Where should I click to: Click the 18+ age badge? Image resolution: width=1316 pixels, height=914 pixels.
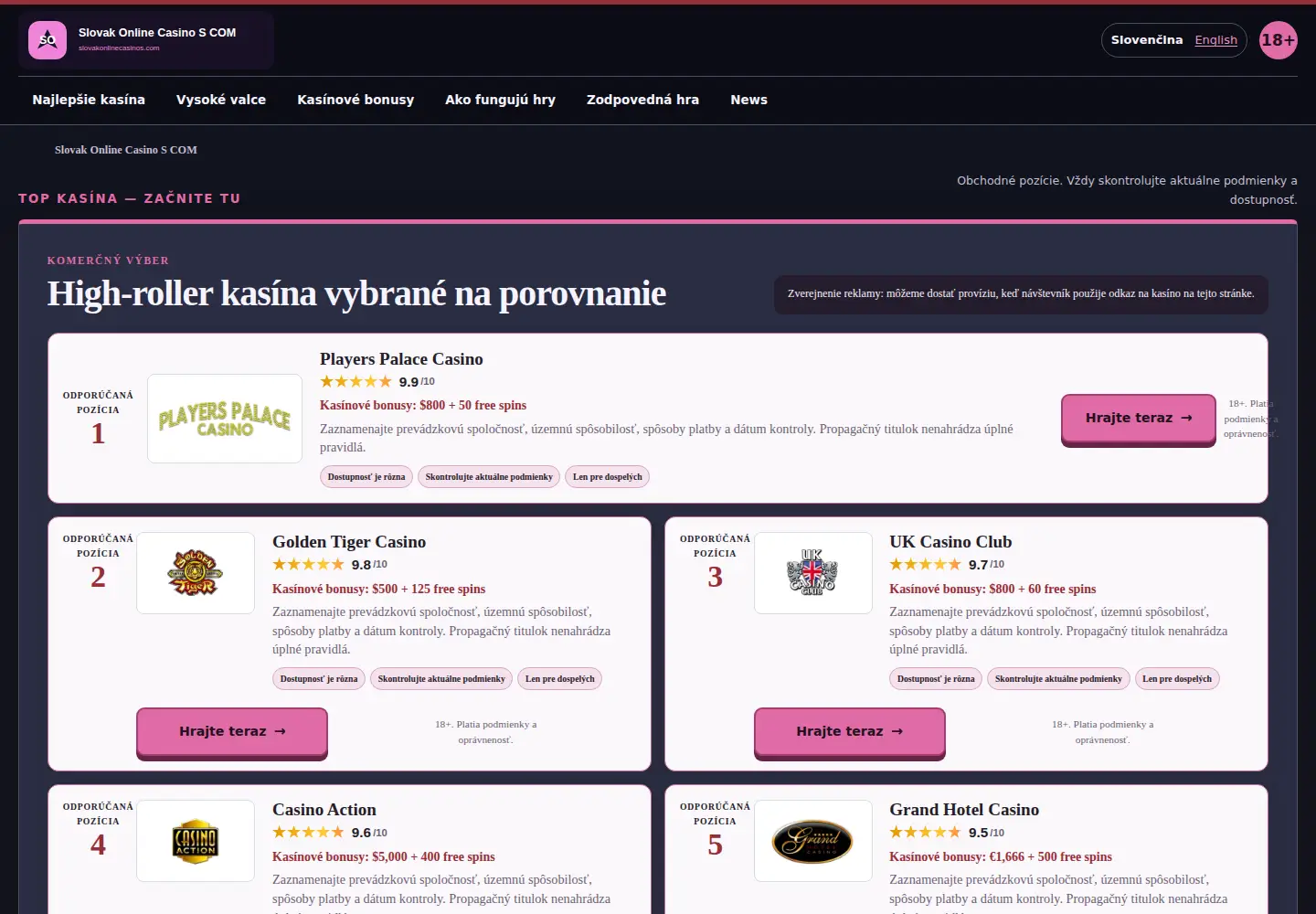(1278, 40)
